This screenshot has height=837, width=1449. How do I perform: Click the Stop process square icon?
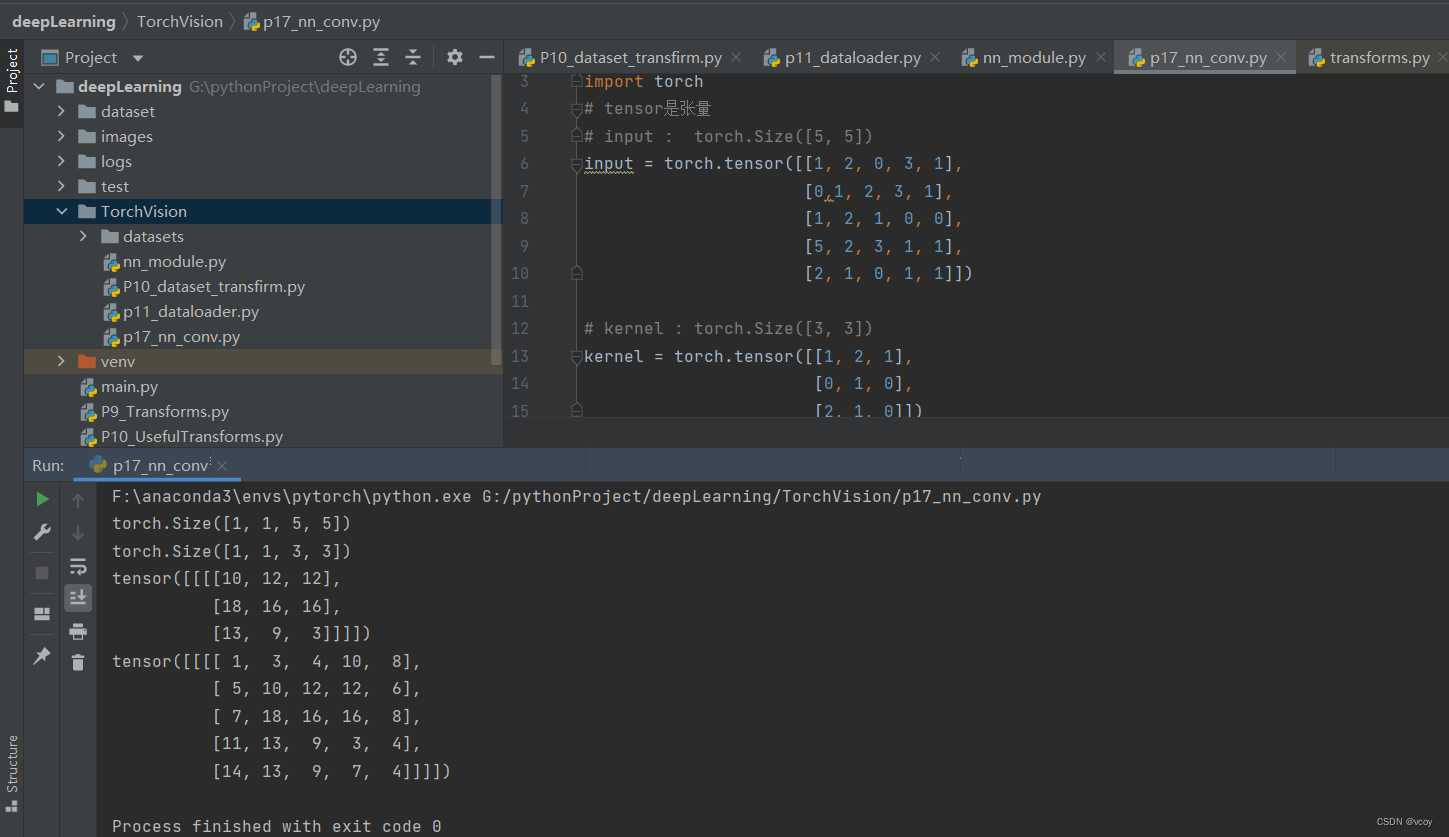click(x=42, y=573)
